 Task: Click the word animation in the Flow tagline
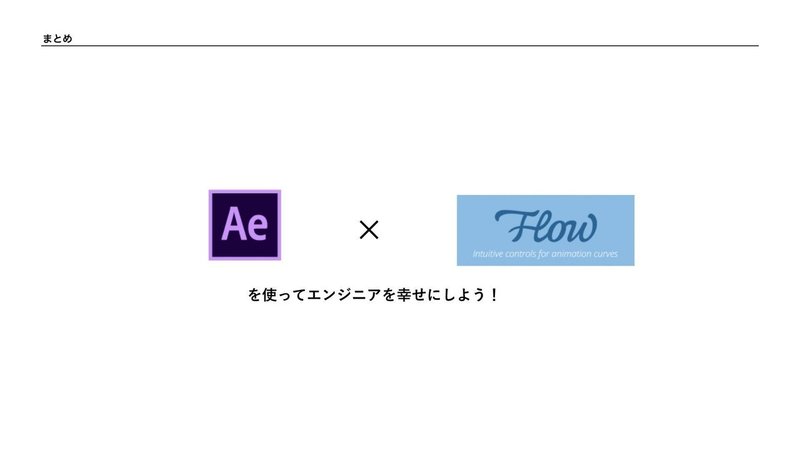(x=569, y=254)
